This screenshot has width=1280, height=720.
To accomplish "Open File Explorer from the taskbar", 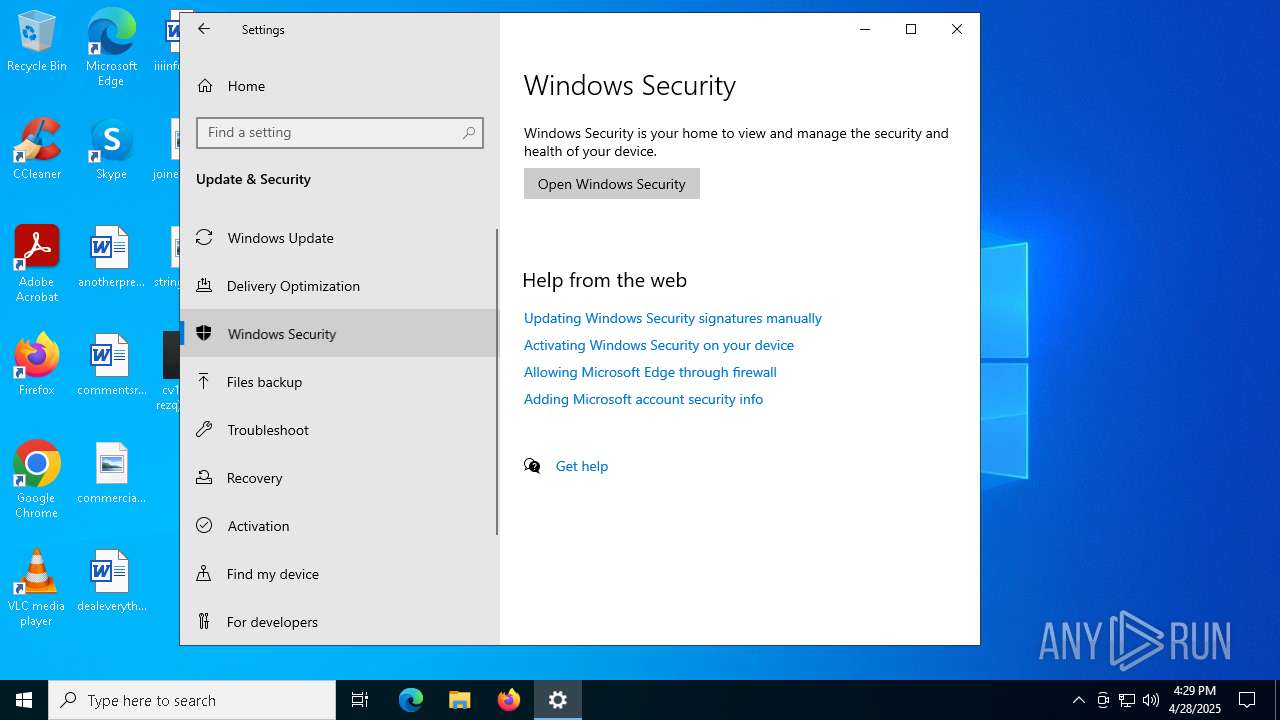I will [x=460, y=700].
